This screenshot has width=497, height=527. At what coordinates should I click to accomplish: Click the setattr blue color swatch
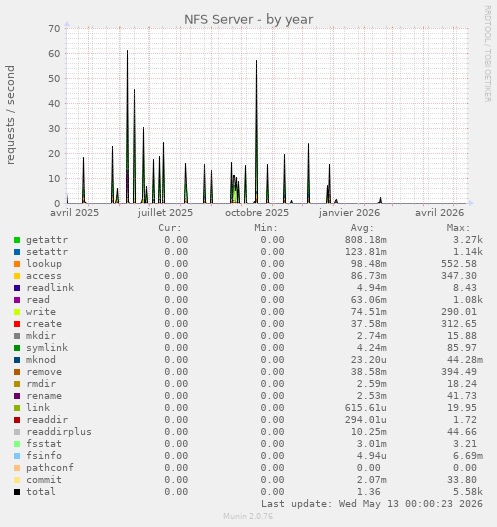17,252
